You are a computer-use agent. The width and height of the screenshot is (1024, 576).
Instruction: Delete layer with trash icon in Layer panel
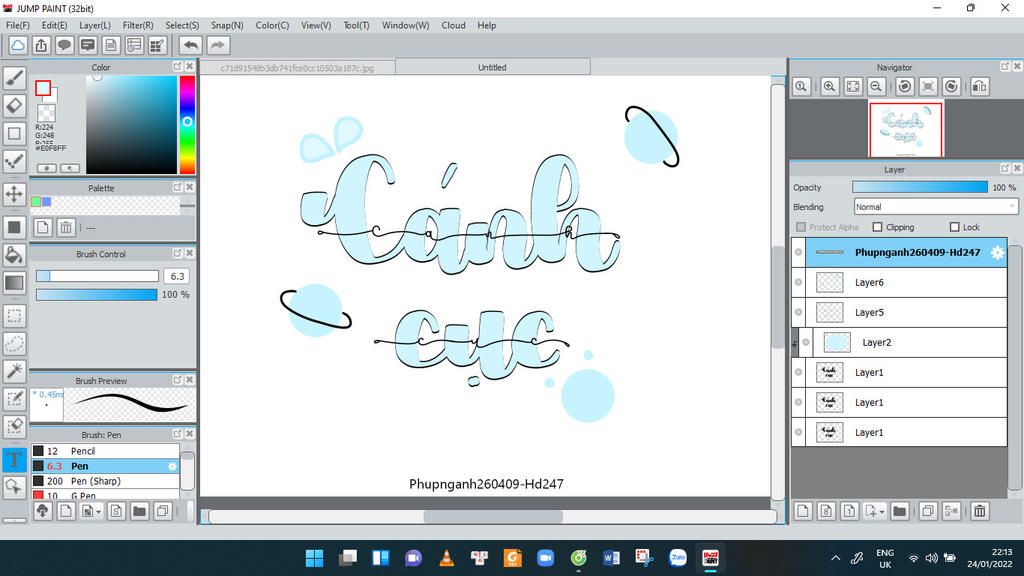(980, 511)
